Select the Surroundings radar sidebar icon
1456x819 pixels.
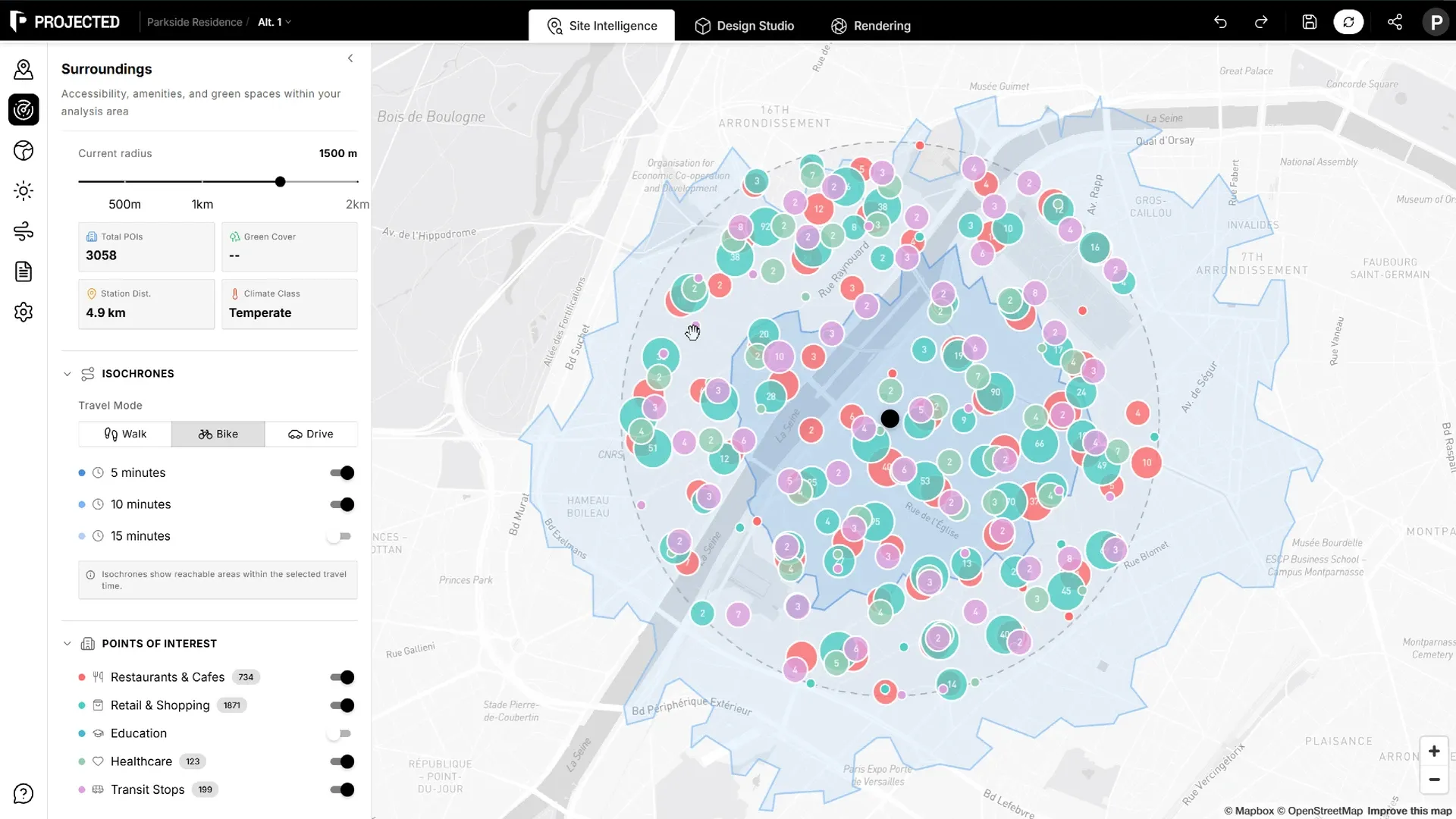24,110
